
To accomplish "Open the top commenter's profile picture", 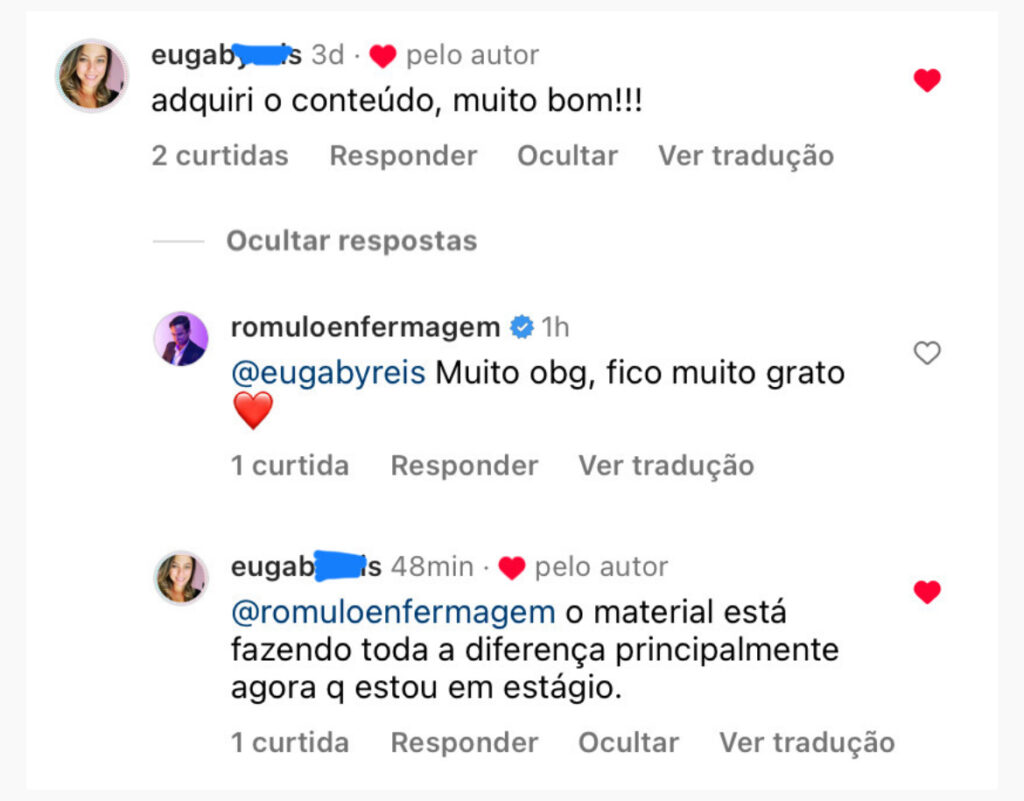I will (92, 75).
